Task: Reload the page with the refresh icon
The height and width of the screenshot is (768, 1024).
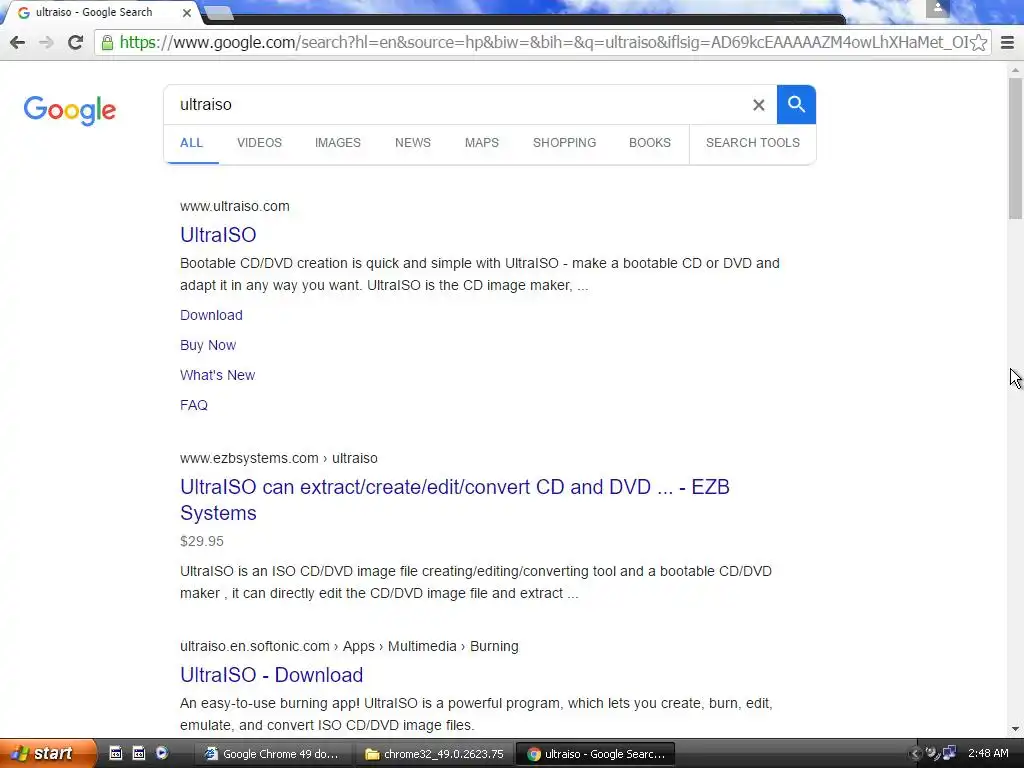Action: pos(75,42)
